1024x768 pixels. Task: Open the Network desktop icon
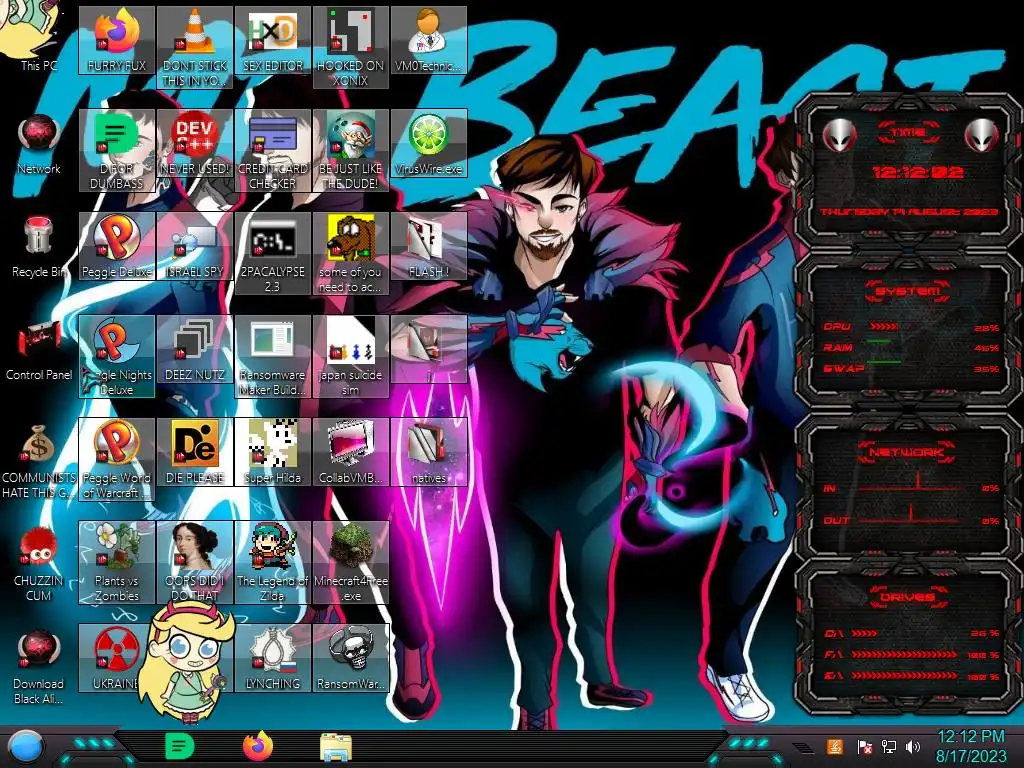[x=38, y=144]
